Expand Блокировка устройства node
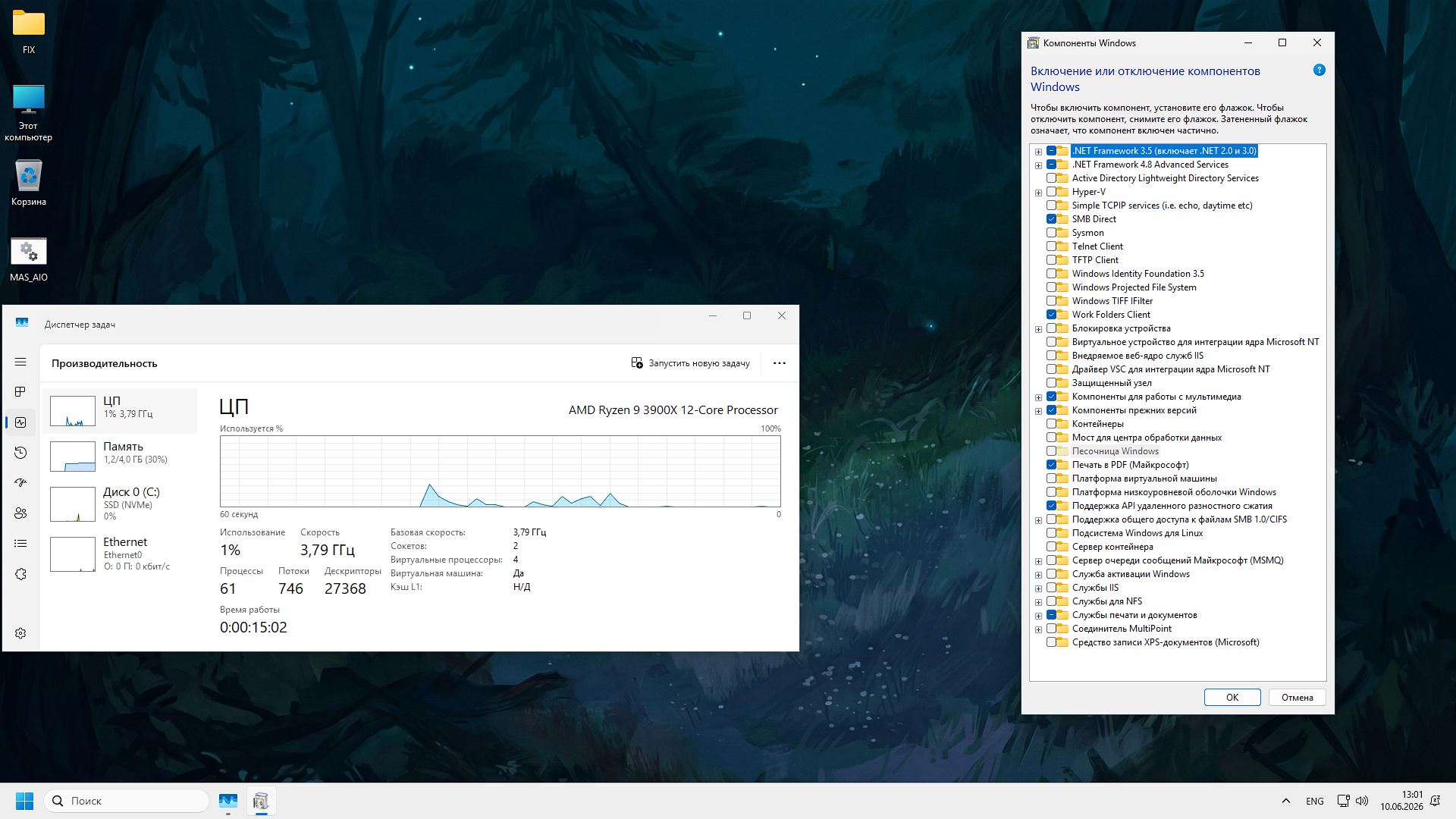This screenshot has width=1456, height=819. [x=1038, y=329]
